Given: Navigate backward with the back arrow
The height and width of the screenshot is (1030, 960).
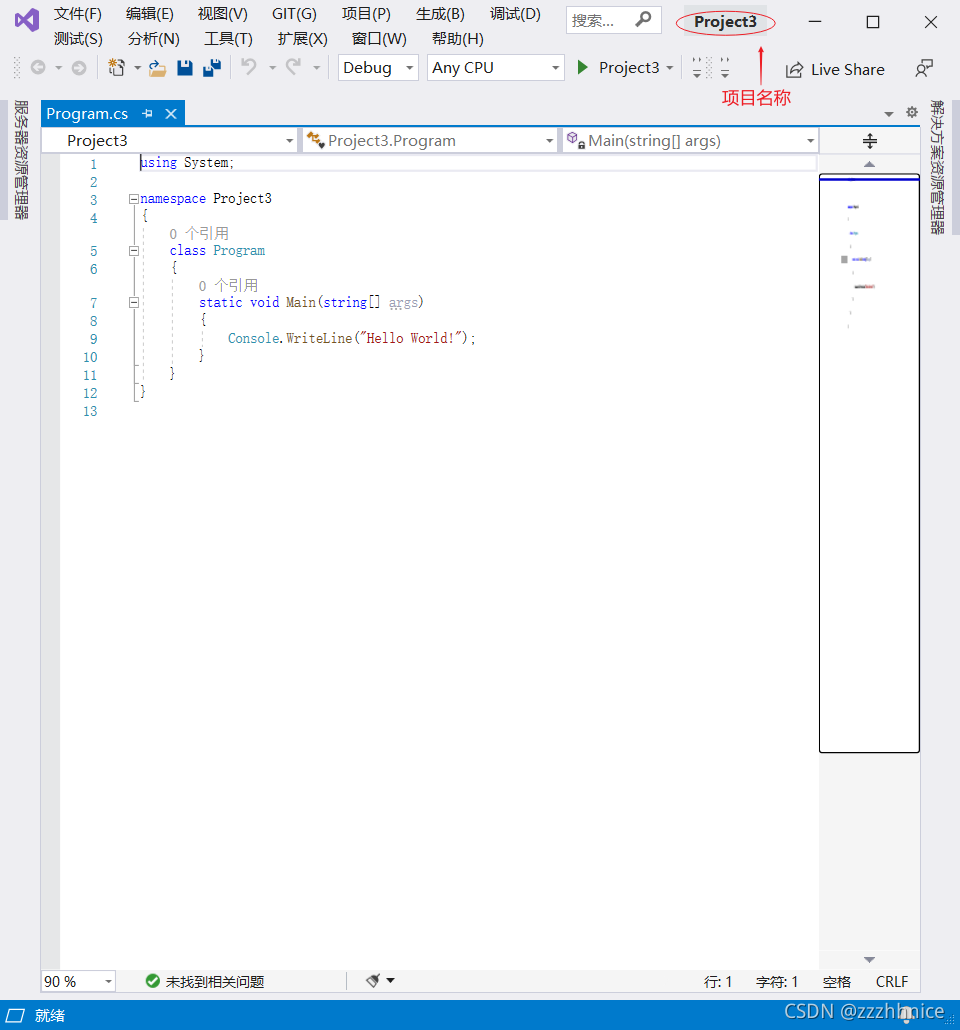Looking at the screenshot, I should point(38,68).
